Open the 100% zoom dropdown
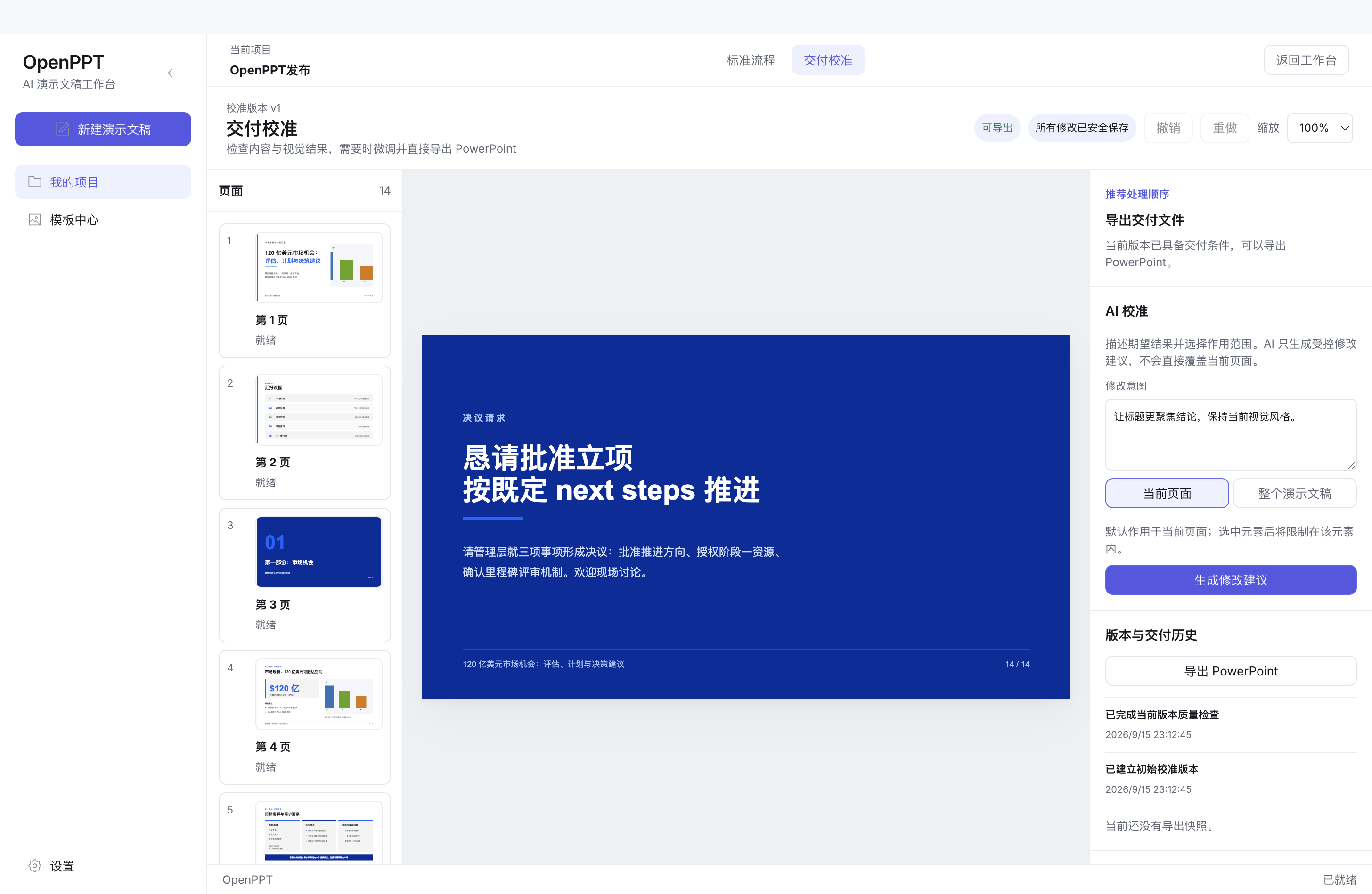 tap(1320, 128)
